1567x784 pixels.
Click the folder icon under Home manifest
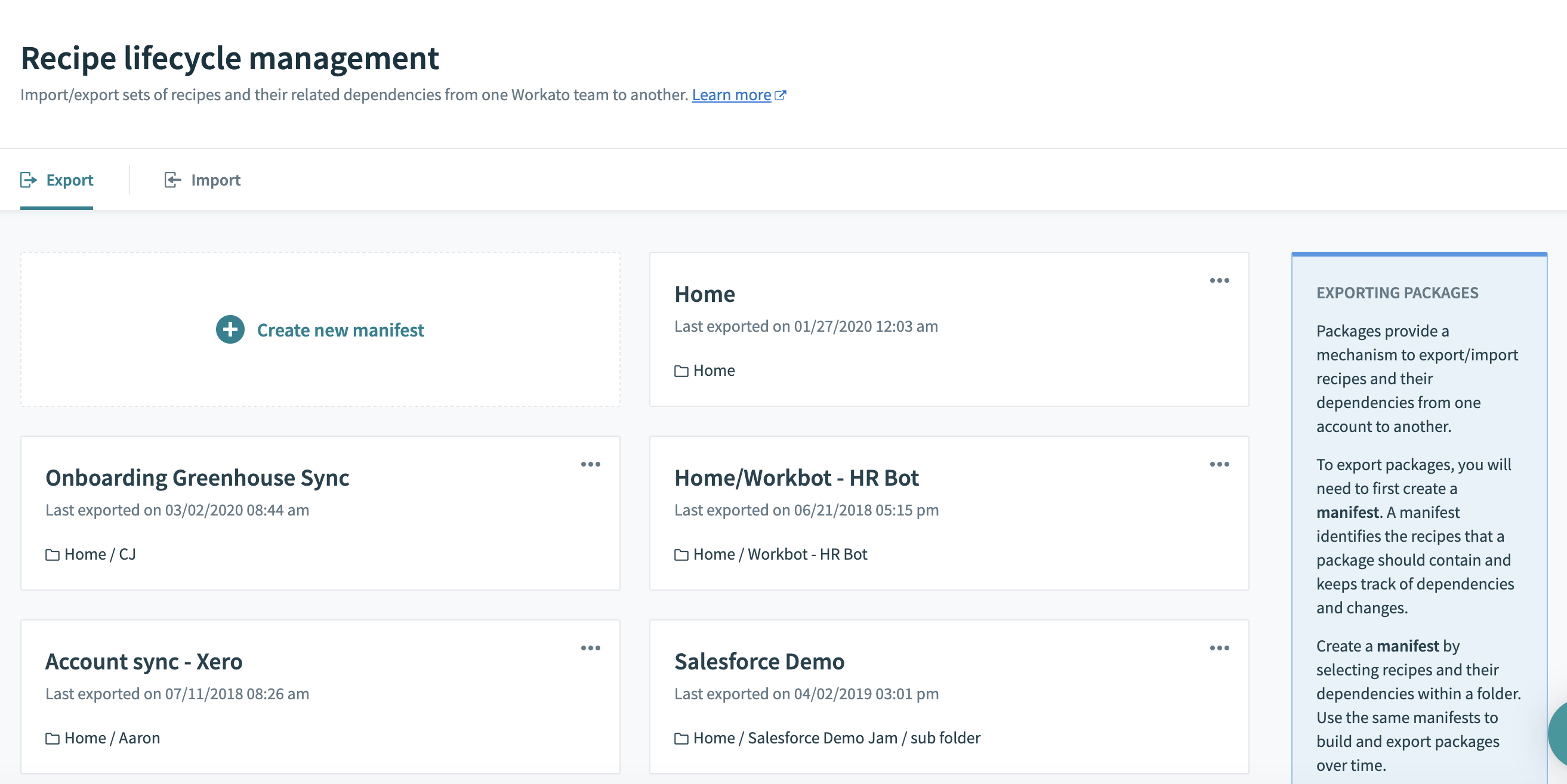point(681,370)
